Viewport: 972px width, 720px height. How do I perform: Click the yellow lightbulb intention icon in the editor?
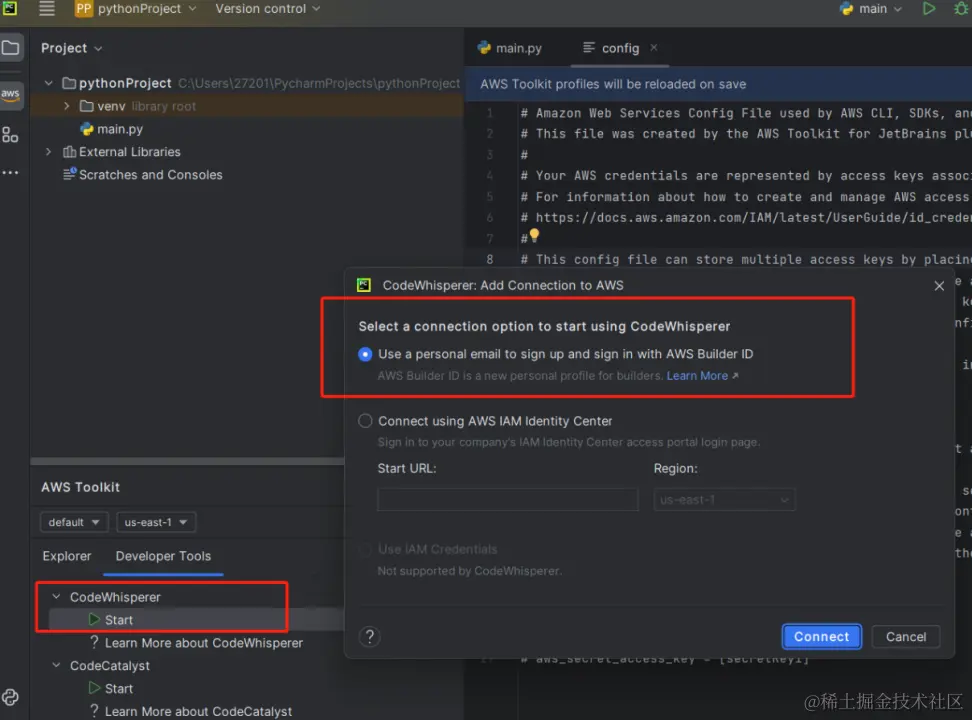534,235
